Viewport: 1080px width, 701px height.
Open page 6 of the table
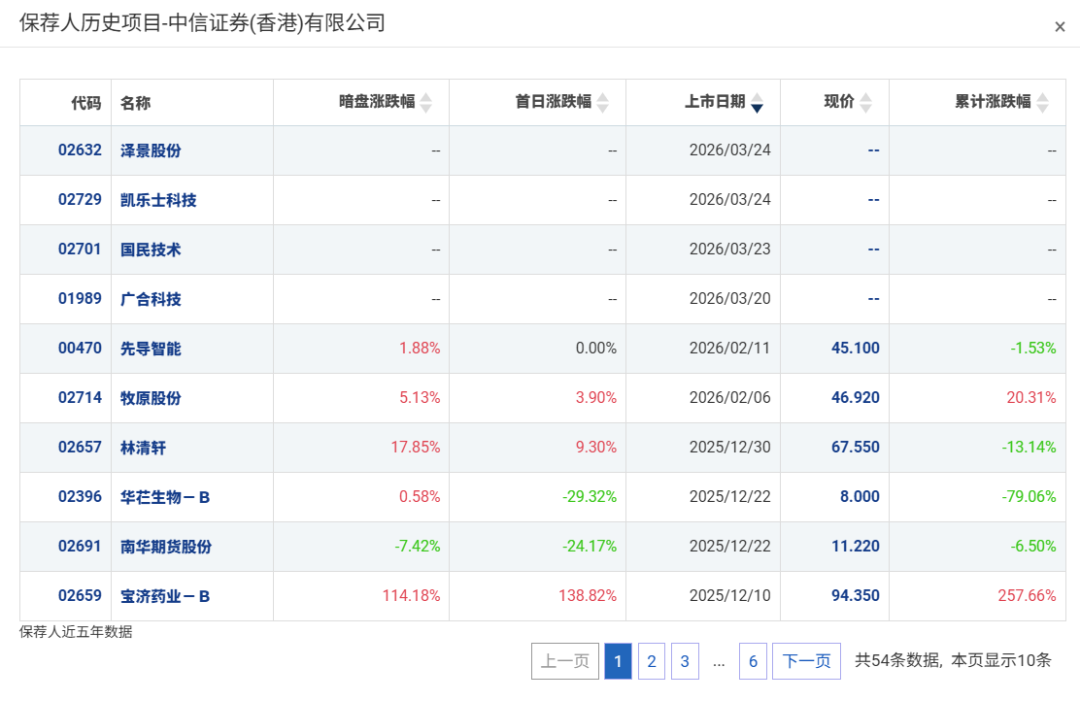(753, 661)
